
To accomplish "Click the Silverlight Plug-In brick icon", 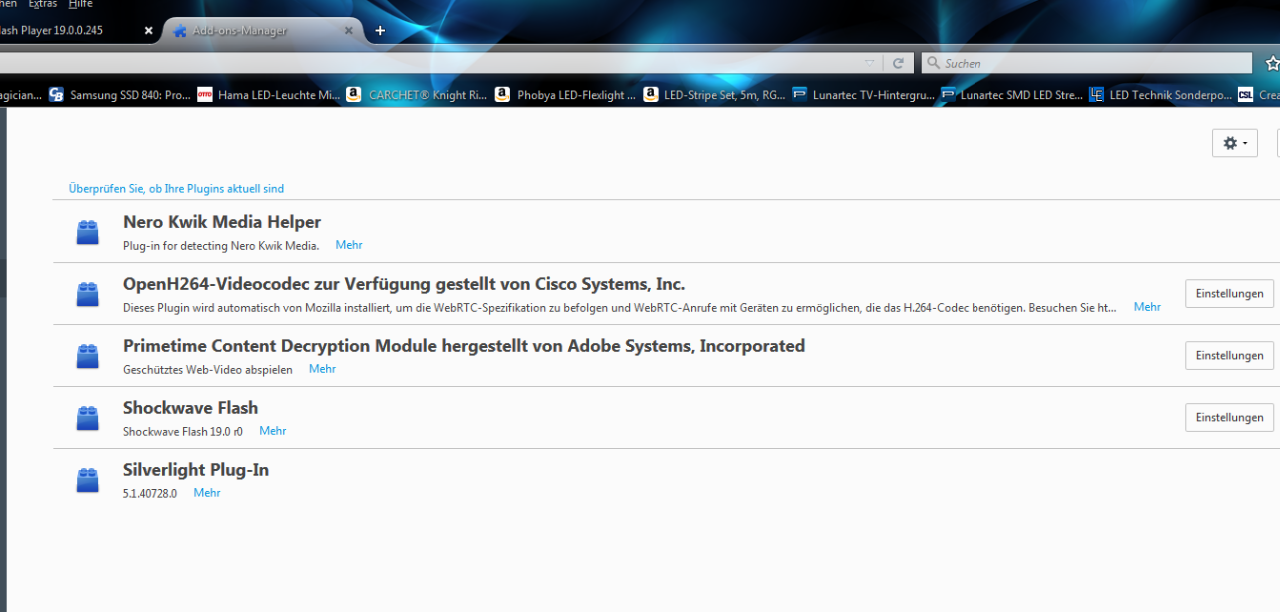I will (88, 480).
